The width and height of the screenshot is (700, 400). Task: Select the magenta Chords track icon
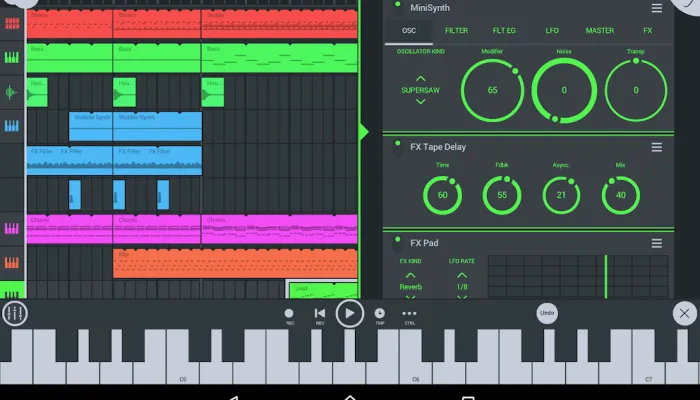tap(12, 229)
